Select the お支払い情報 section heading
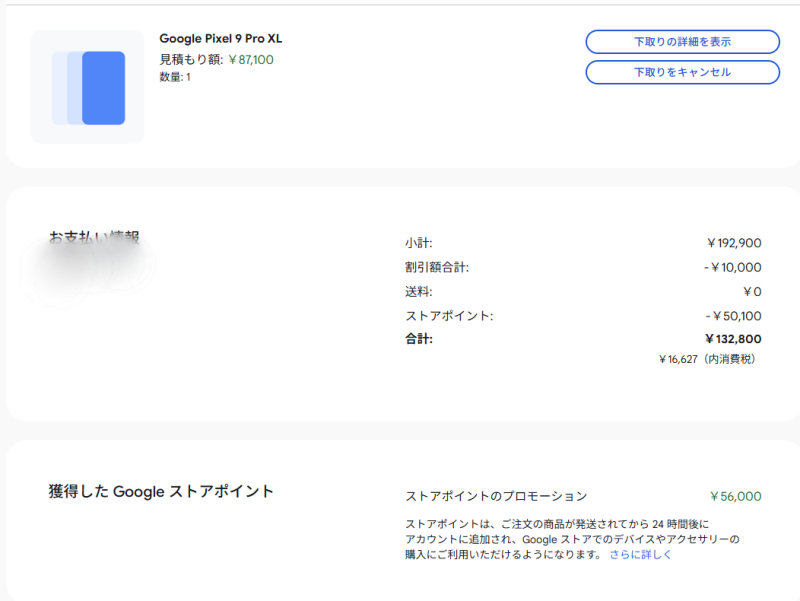Viewport: 800px width, 601px height. pyautogui.click(x=94, y=238)
